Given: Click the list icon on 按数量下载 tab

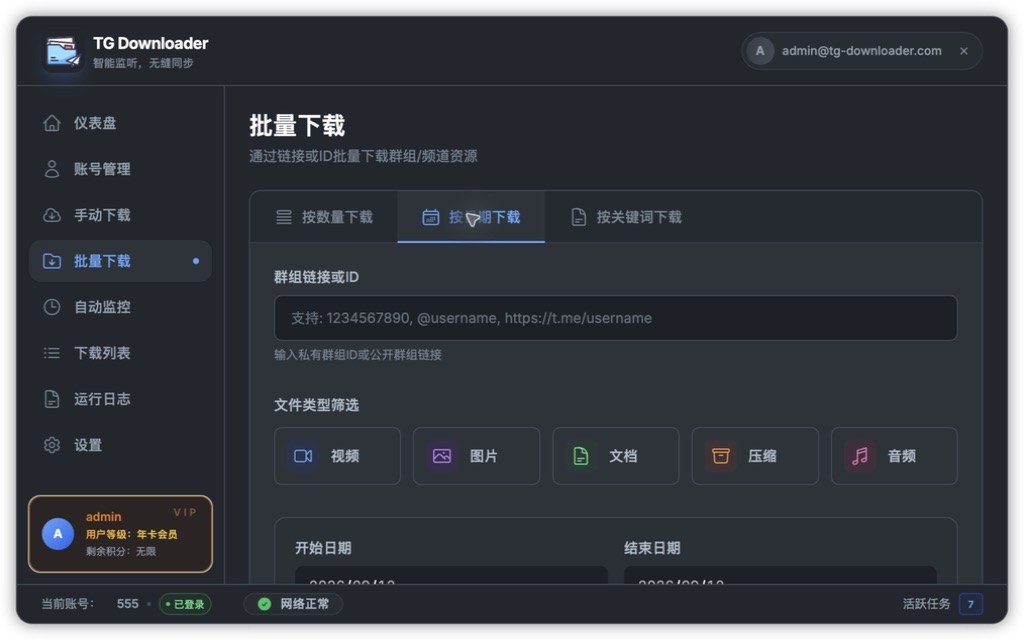Looking at the screenshot, I should click(283, 217).
